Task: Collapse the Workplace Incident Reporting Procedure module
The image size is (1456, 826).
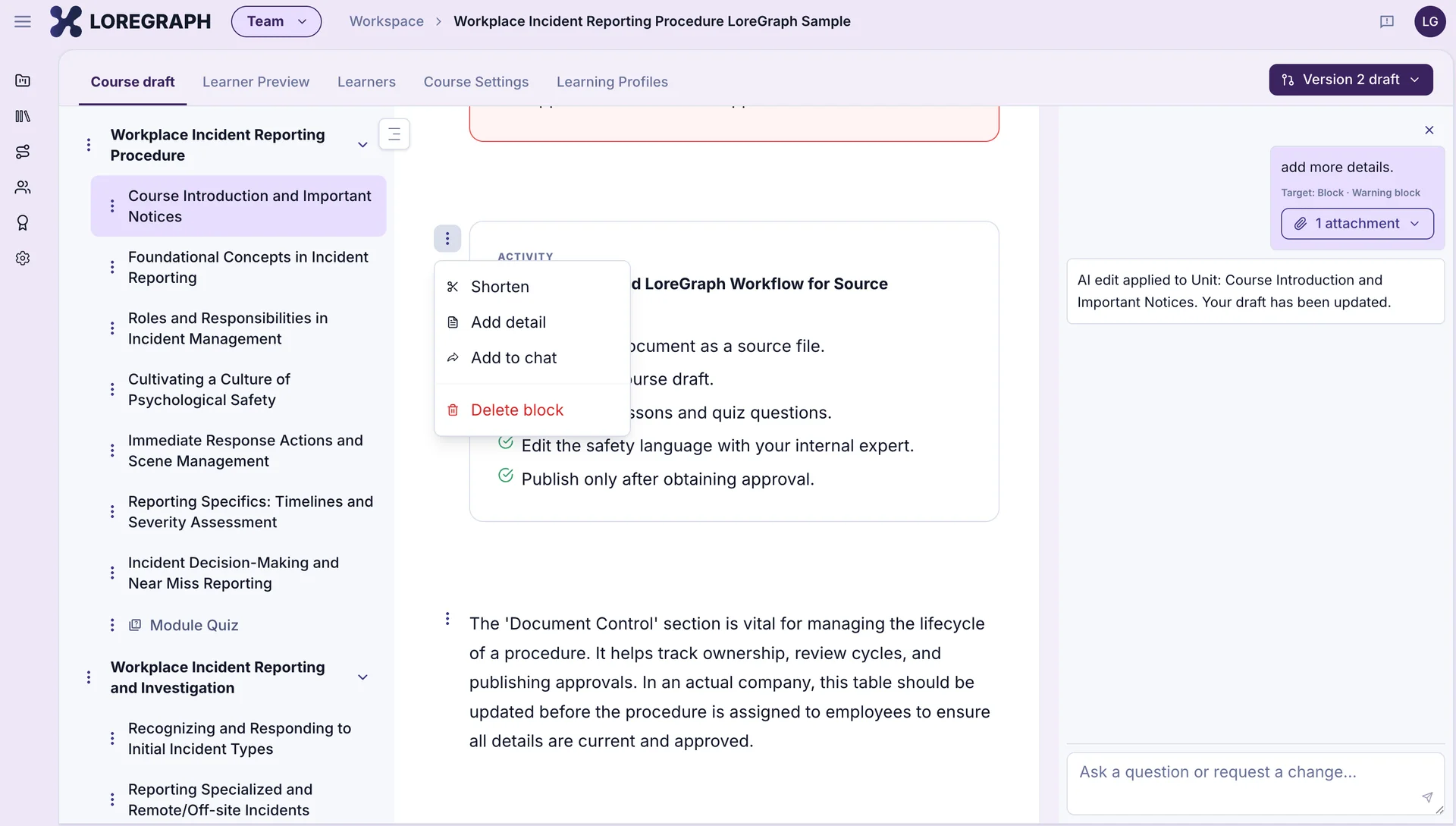Action: click(x=362, y=145)
